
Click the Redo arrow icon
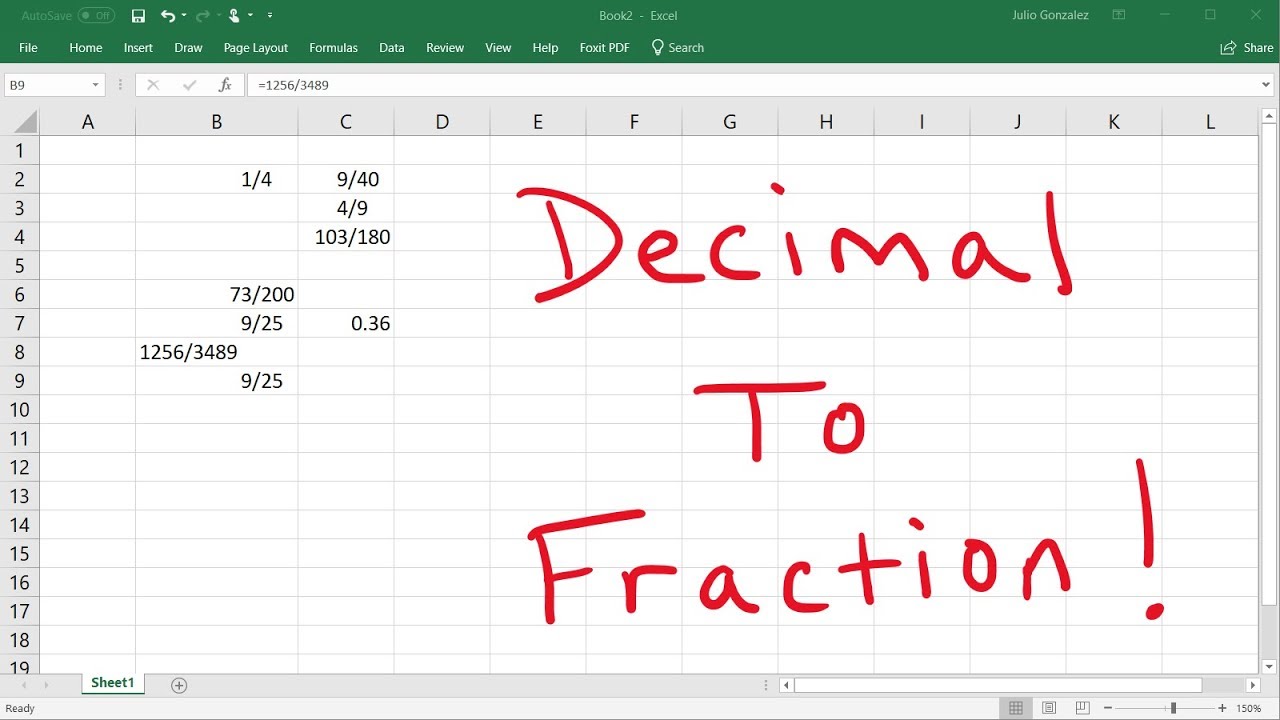202,16
